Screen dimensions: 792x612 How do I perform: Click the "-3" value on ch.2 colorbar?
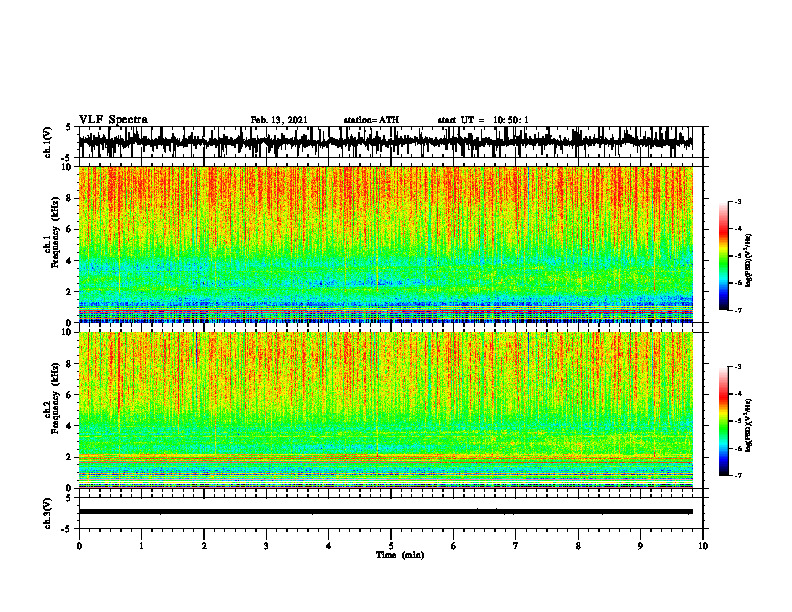[x=738, y=367]
